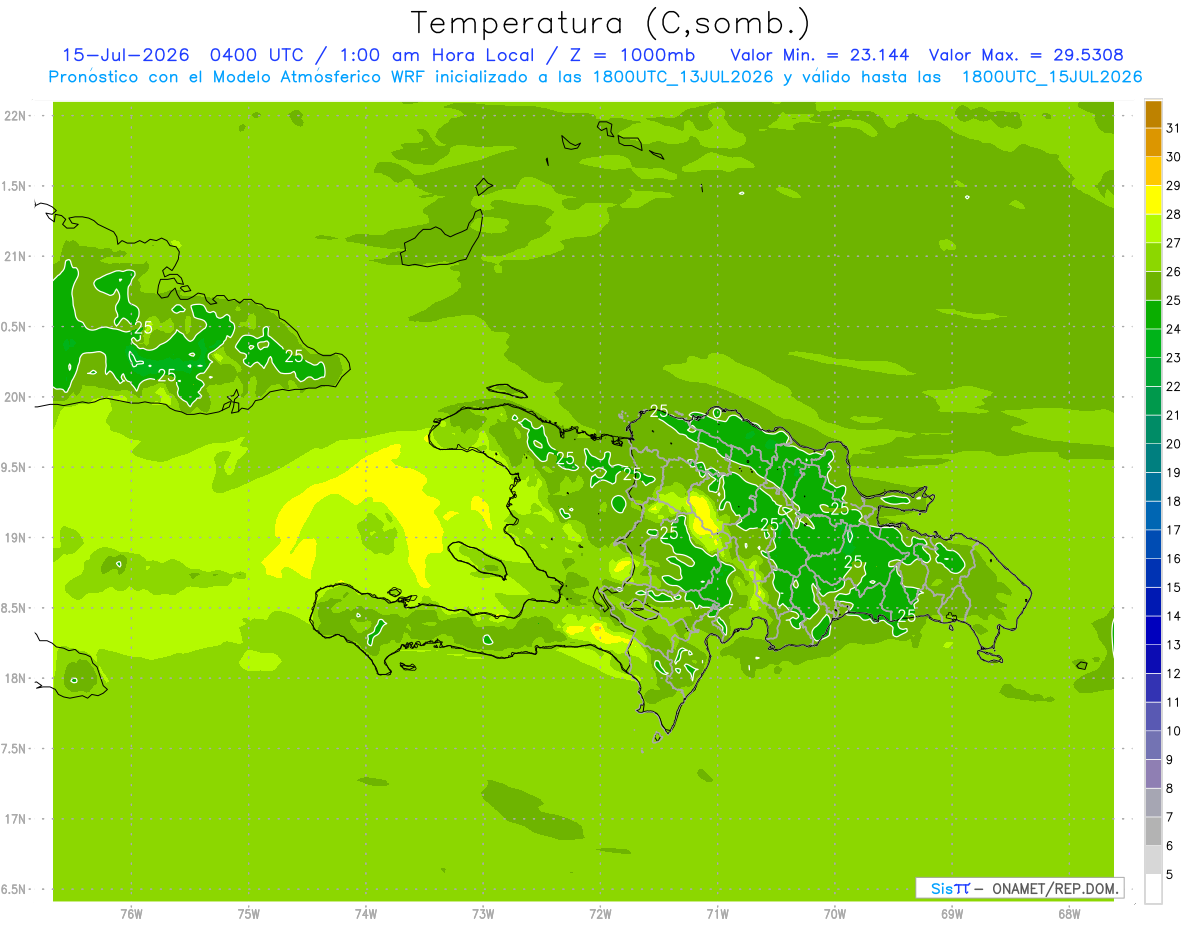
Task: Click the '5' label on the color scale
Action: click(1170, 874)
